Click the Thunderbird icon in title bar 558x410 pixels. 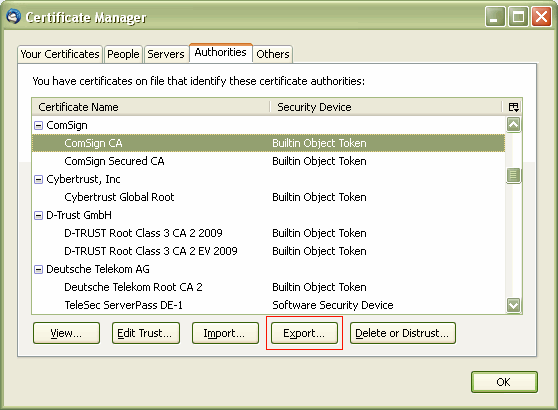click(x=14, y=17)
